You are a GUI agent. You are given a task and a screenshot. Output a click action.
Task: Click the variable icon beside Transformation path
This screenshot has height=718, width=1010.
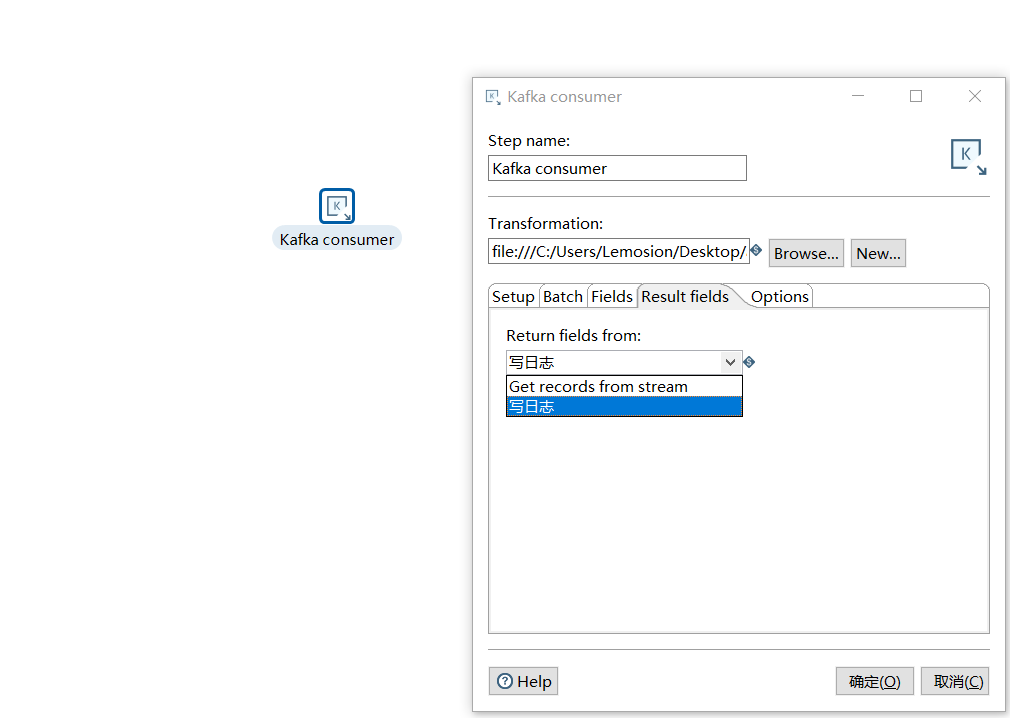coord(757,250)
